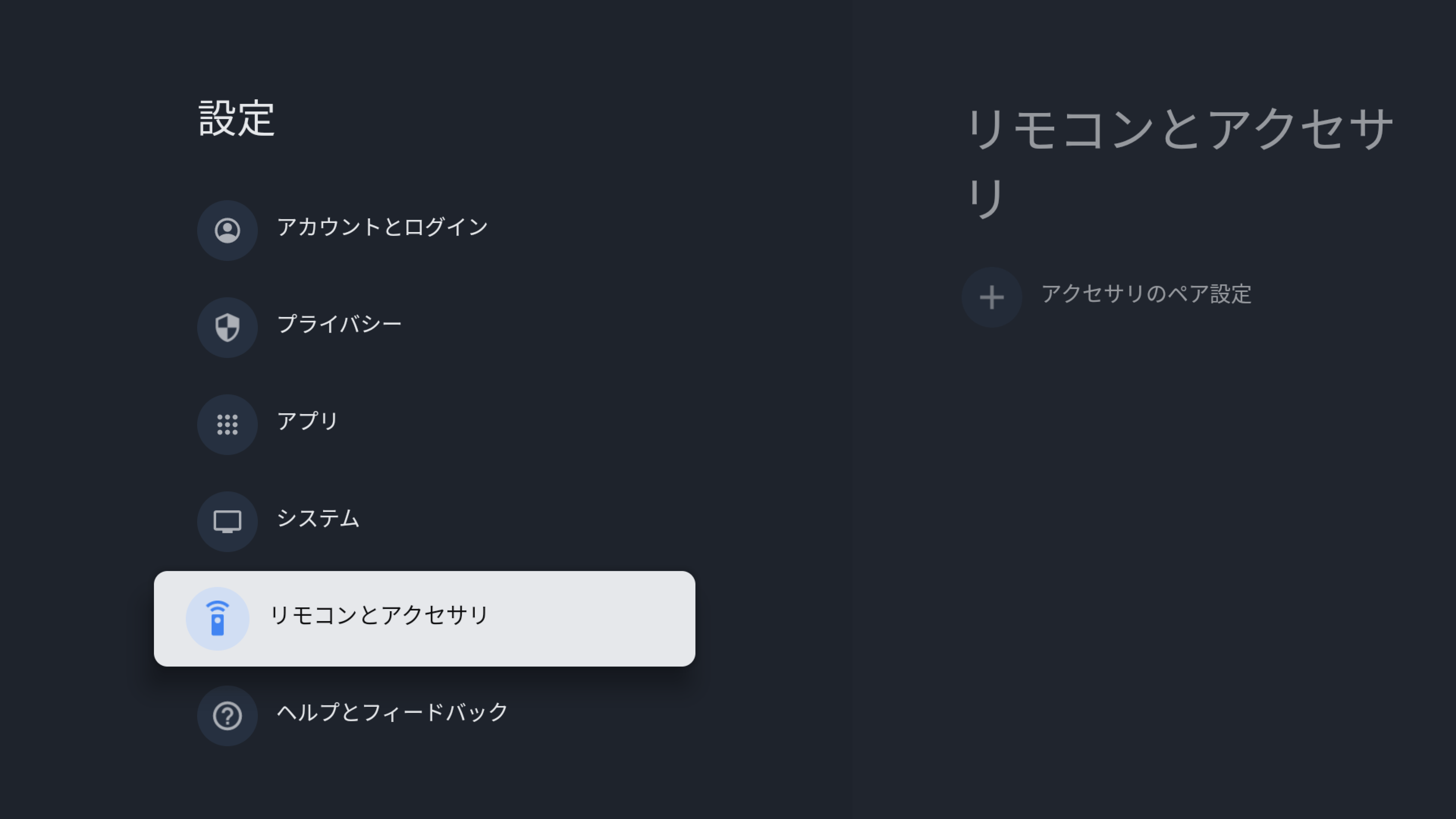Open アカウントとログイン settings
Viewport: 1456px width, 819px height.
coord(382,227)
